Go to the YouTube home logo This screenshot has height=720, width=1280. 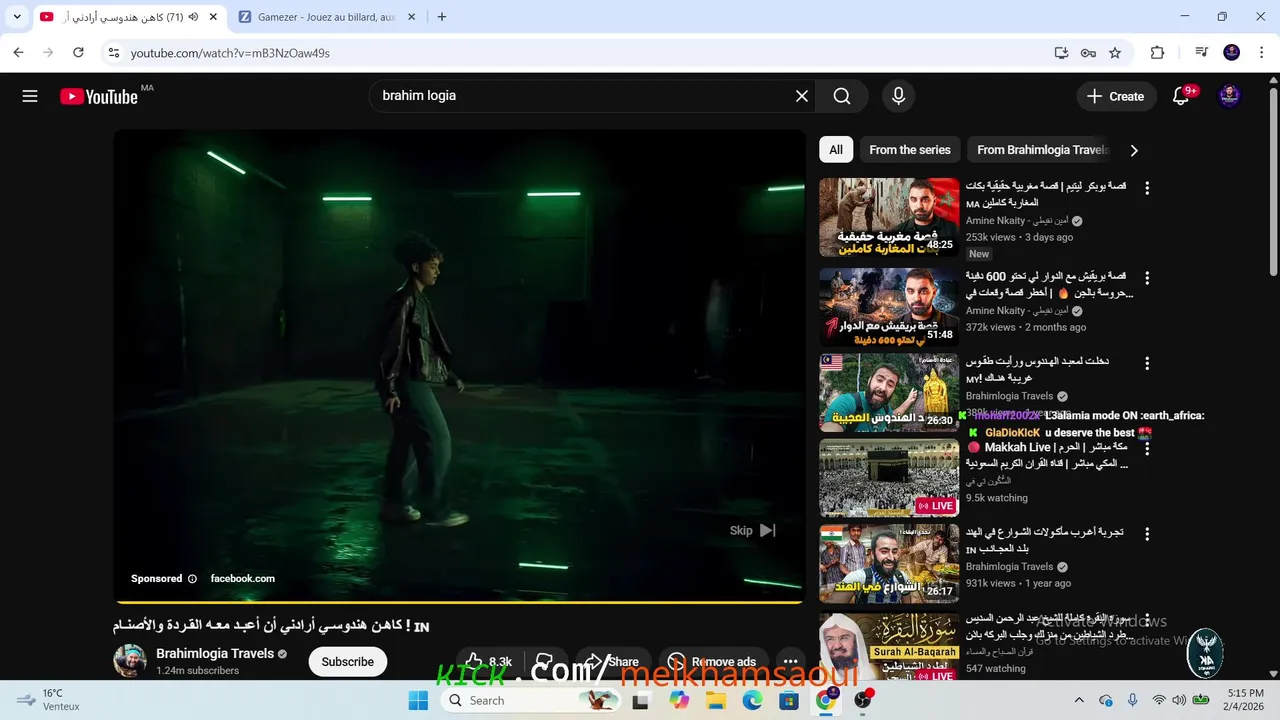(x=98, y=96)
